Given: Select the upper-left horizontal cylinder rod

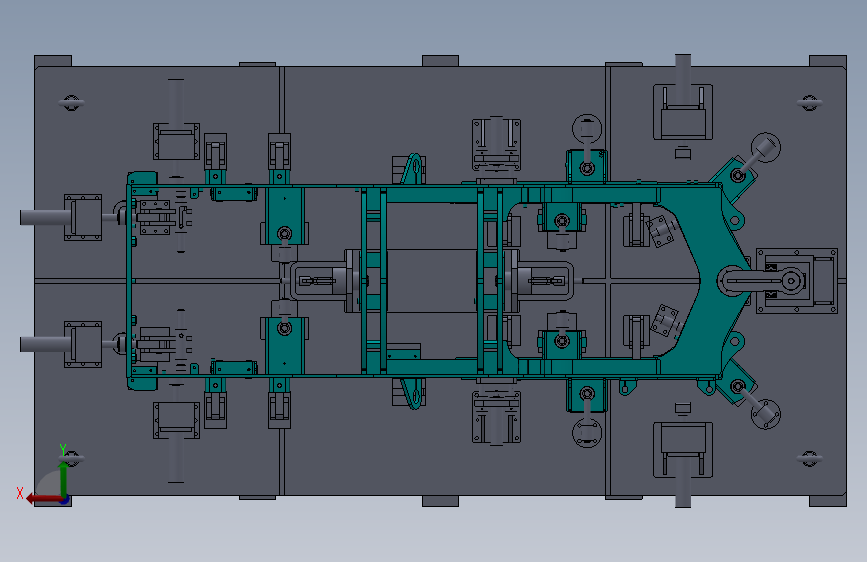Looking at the screenshot, I should pos(46,217).
